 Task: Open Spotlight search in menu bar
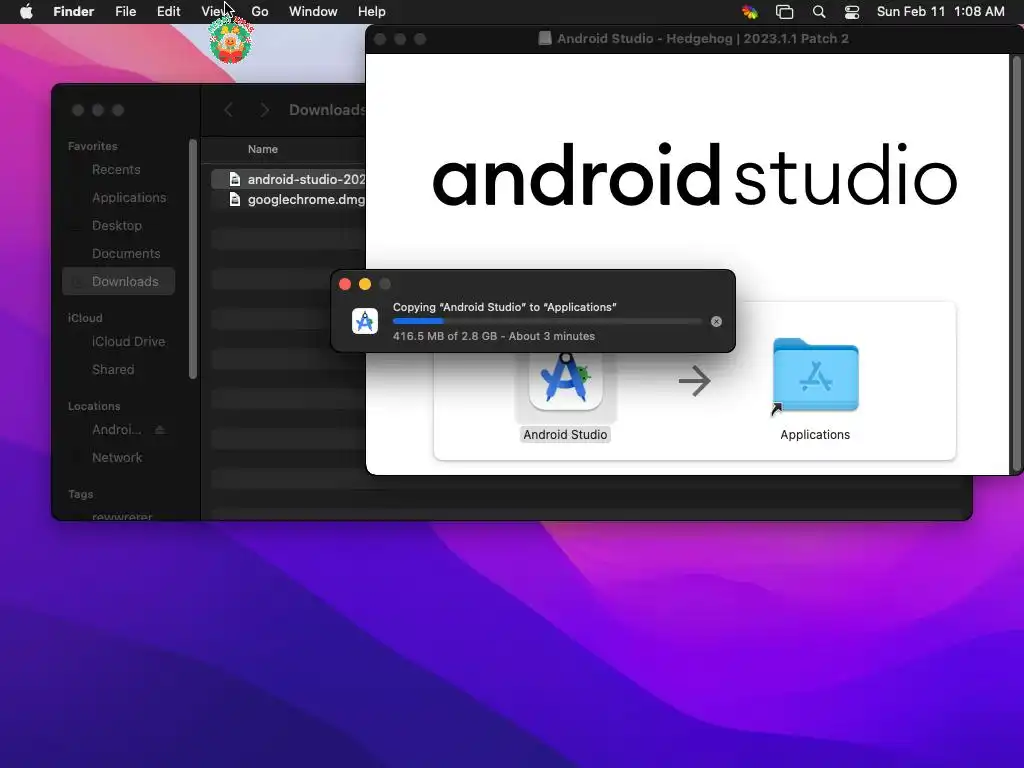tap(819, 12)
